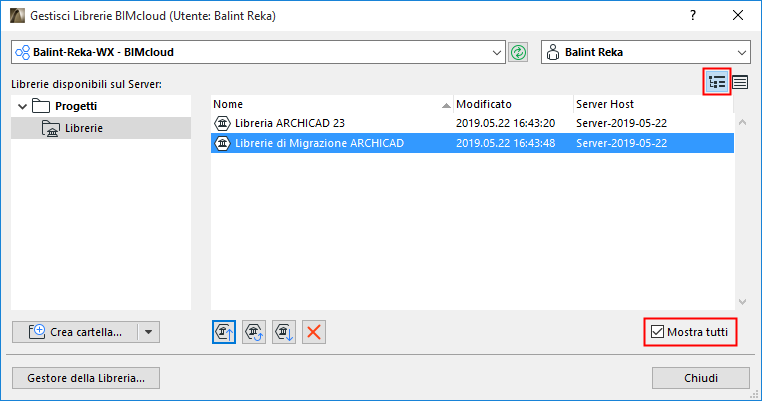This screenshot has height=401, width=762.
Task: Click Server-2019-05-22 in the Migrazione row
Action: pyautogui.click(x=622, y=143)
